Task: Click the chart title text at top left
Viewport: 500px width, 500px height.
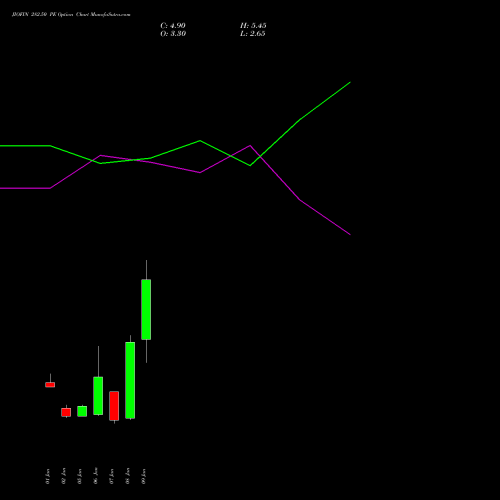Action: (71, 15)
